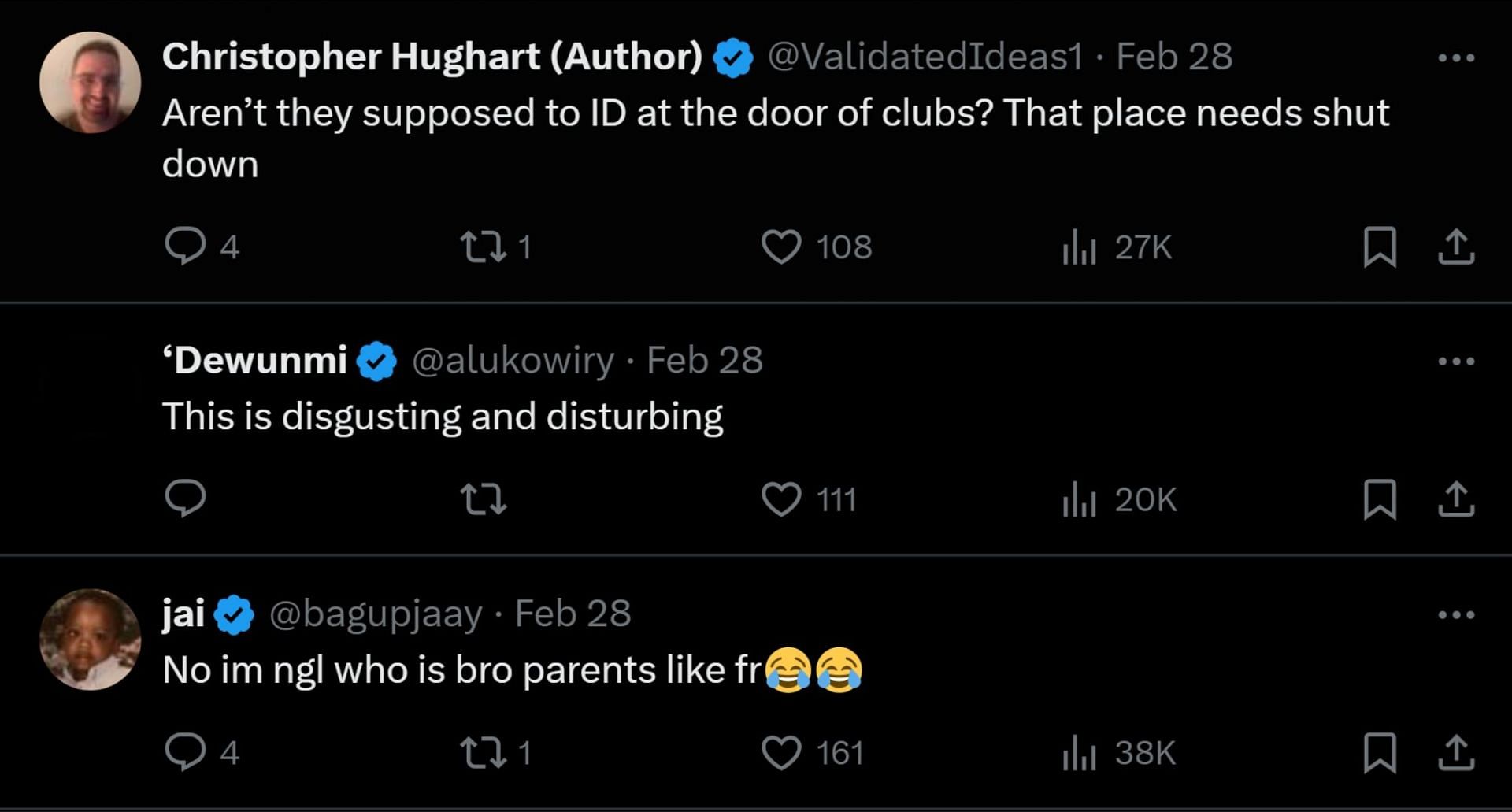Open jai's baby photo avatar

coord(91,640)
